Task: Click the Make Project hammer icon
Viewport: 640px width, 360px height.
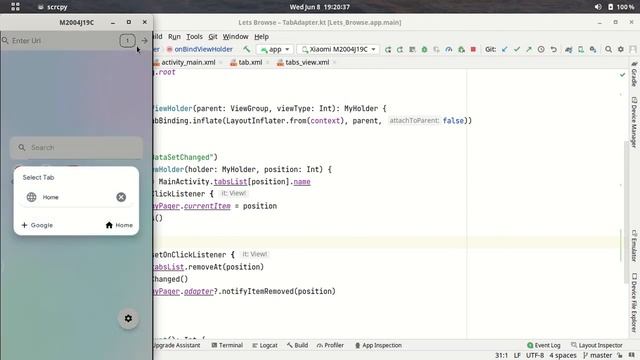Action: point(247,49)
